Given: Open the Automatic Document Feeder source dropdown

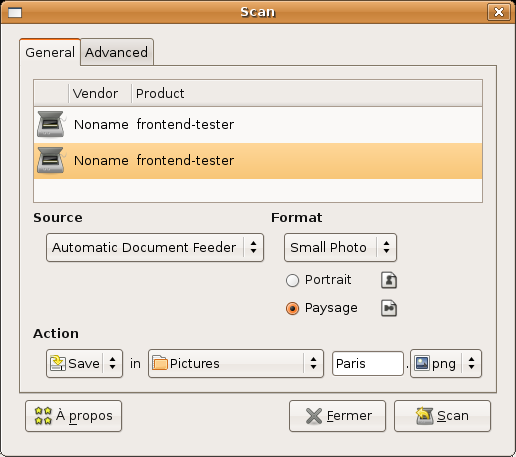Looking at the screenshot, I should point(155,247).
